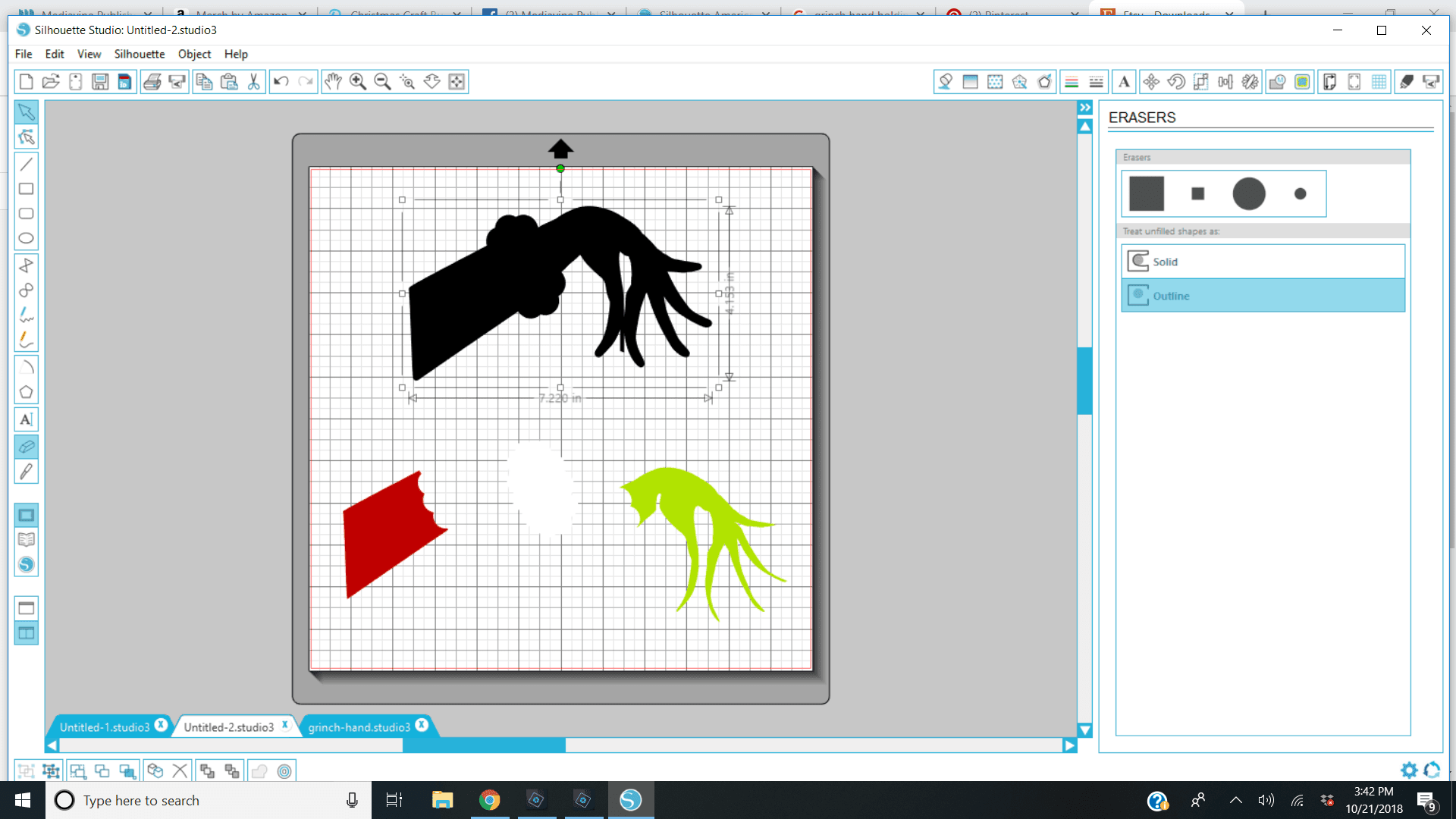Click the Windows search box
Viewport: 1456px width, 819px height.
209,800
